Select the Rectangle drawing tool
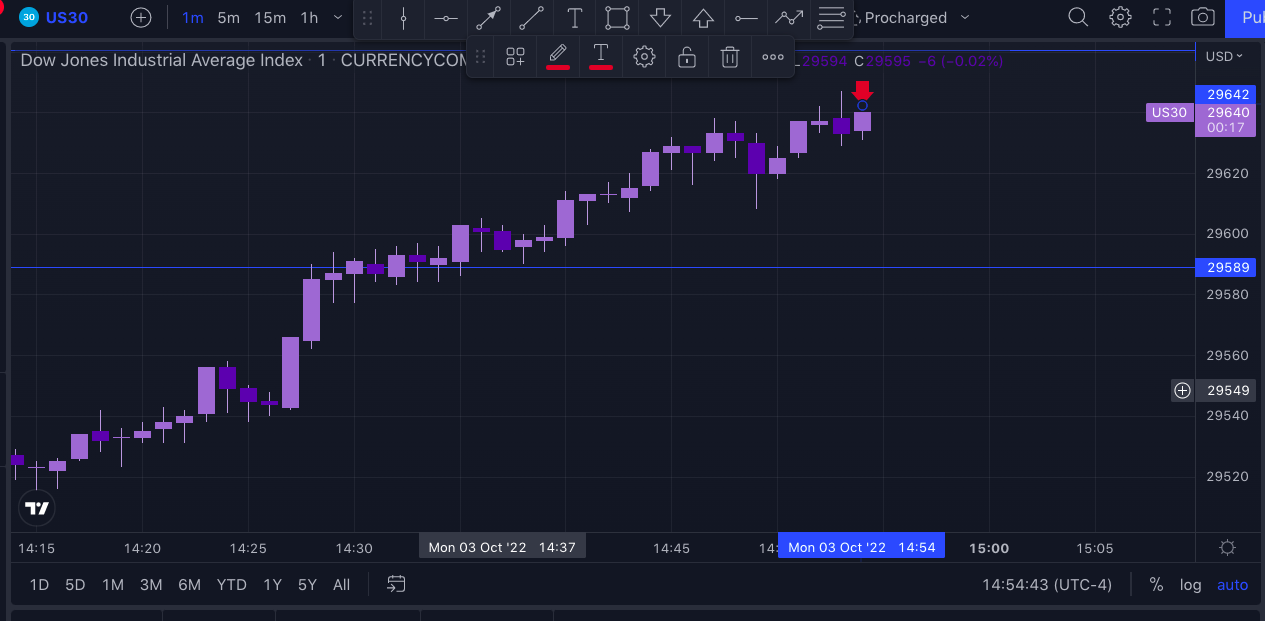 coord(616,17)
